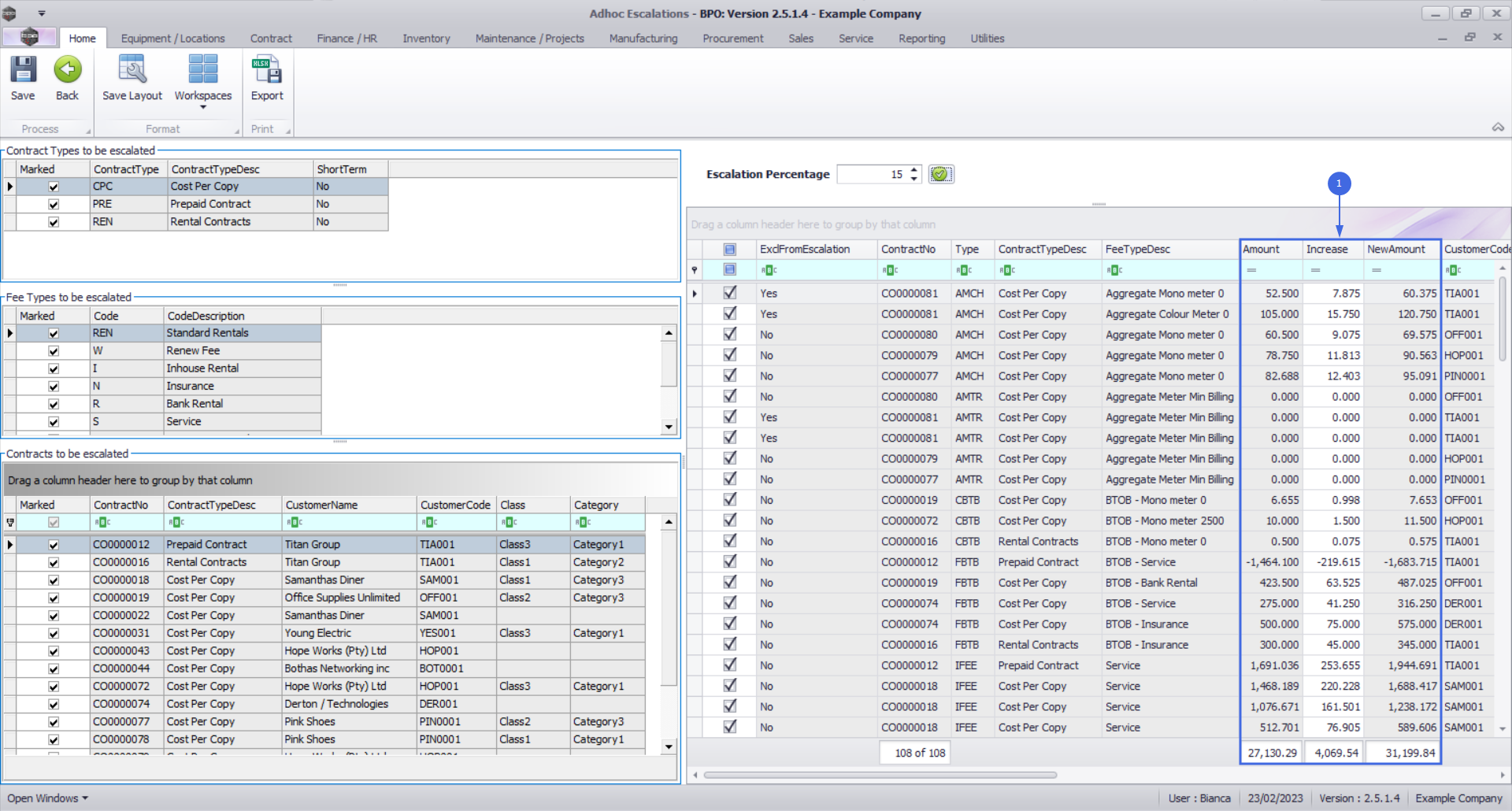Click green apply button beside Escalation Percentage
The image size is (1512, 811).
click(940, 174)
